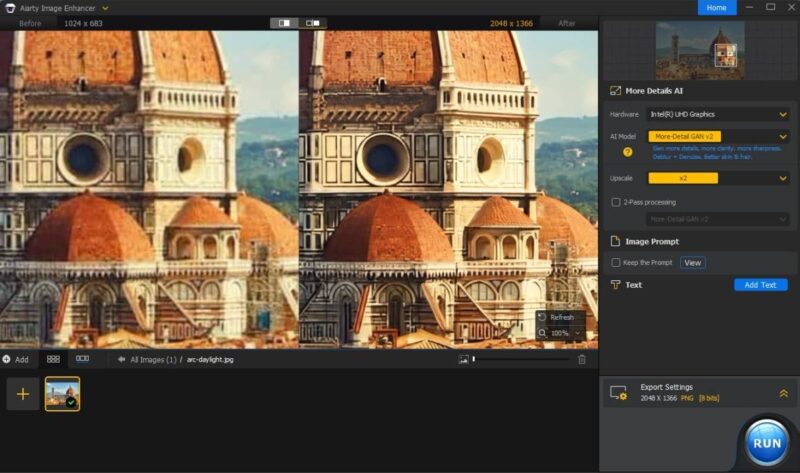Image resolution: width=800 pixels, height=473 pixels.
Task: Click the large plus add-image tile
Action: 22,394
